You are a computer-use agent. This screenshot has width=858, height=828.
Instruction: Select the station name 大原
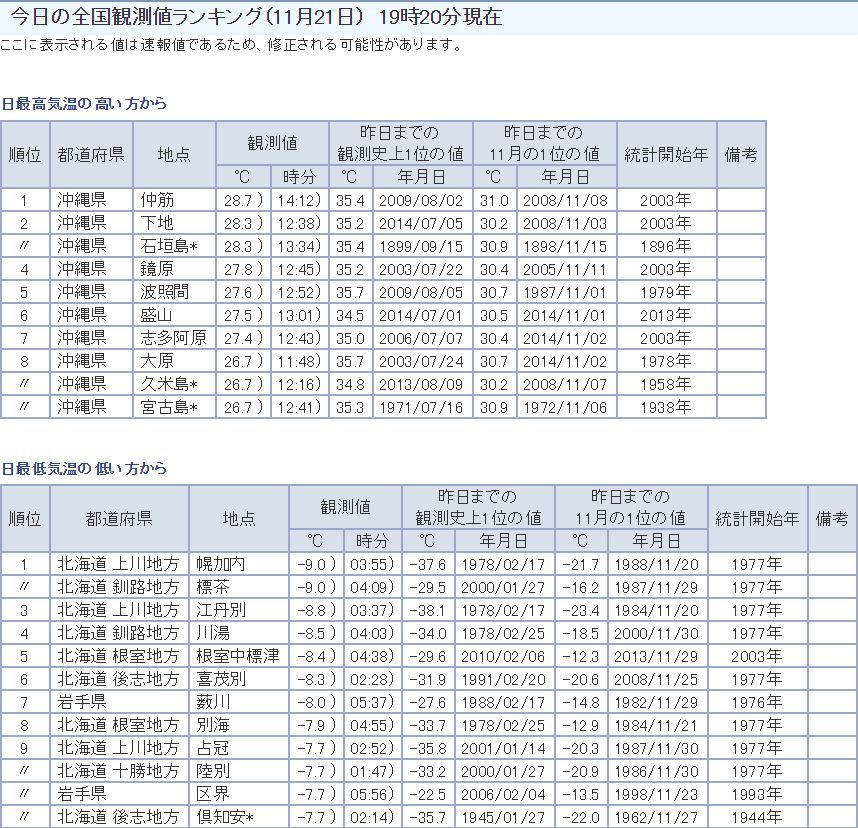pyautogui.click(x=157, y=361)
